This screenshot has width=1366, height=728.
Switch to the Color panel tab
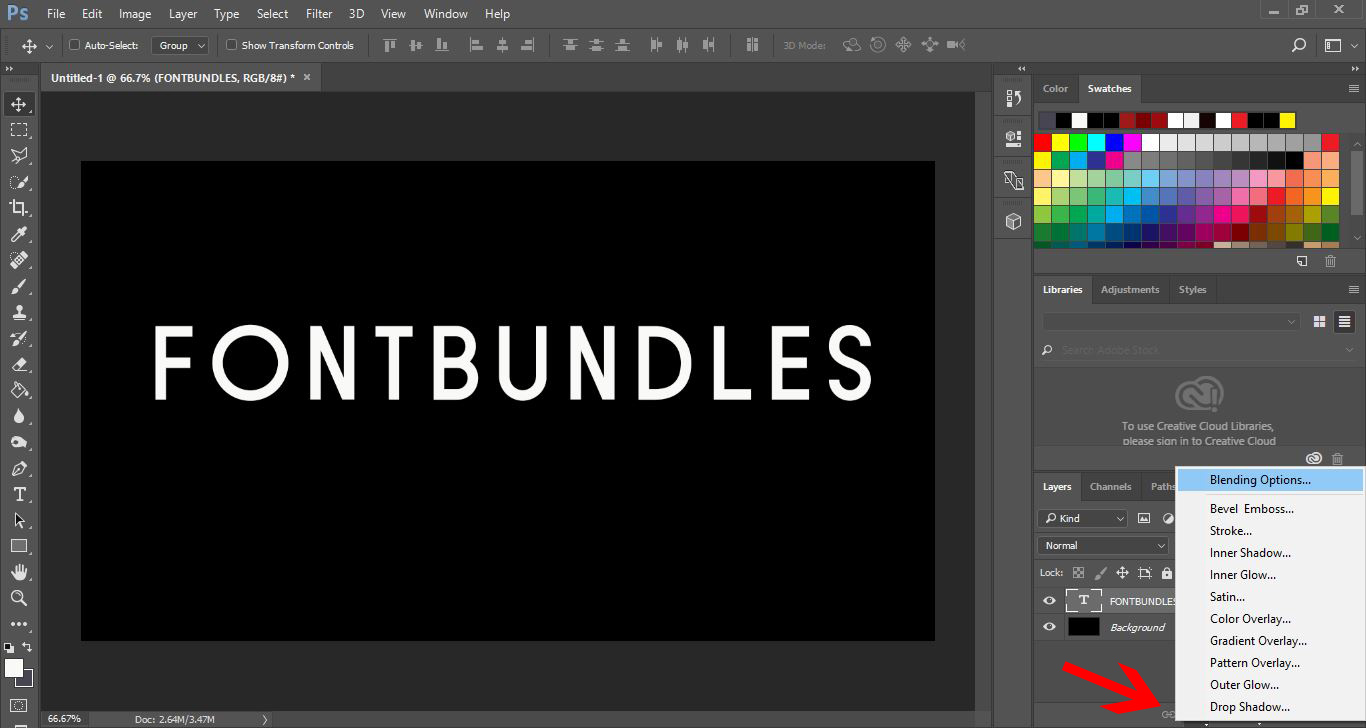1055,88
